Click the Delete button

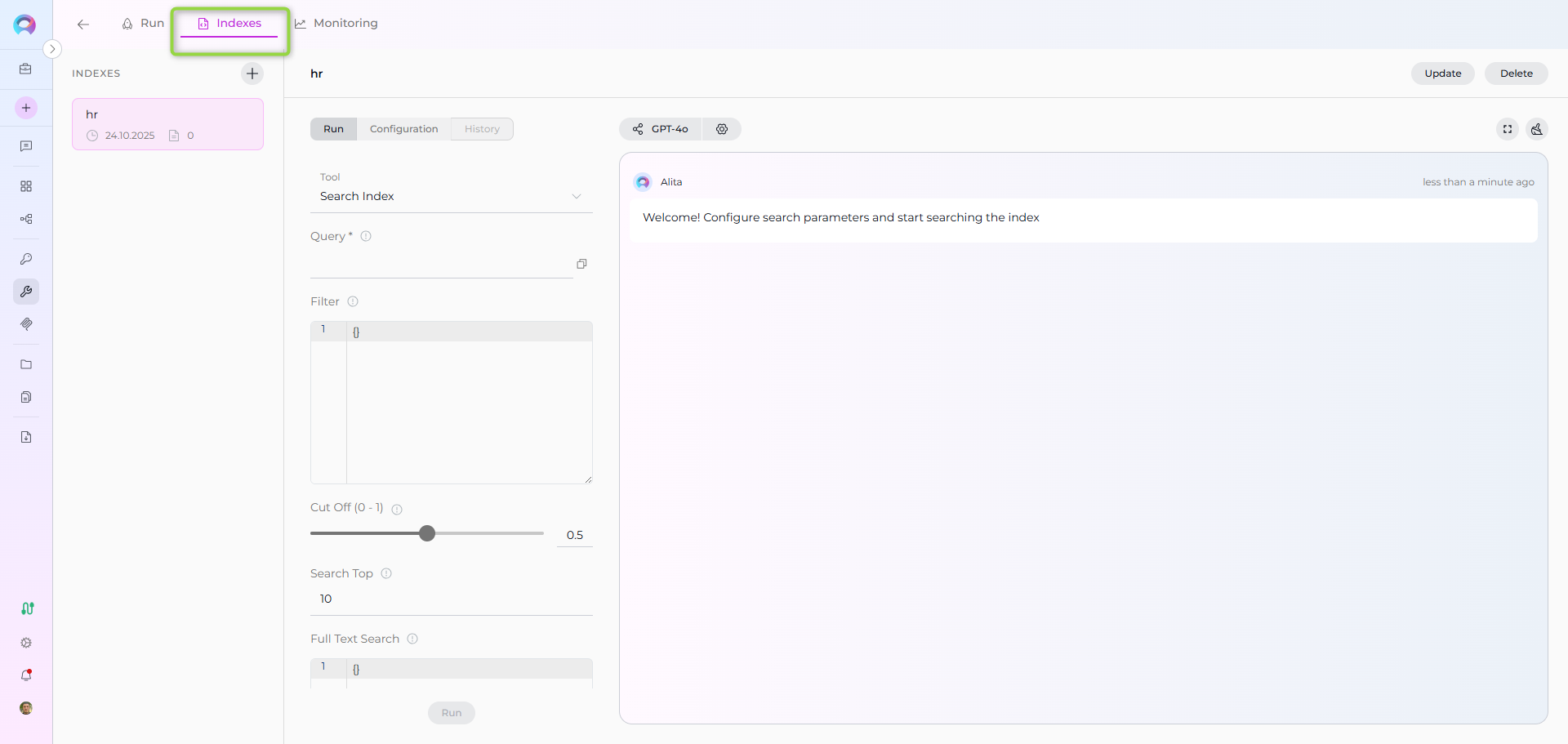[1516, 74]
